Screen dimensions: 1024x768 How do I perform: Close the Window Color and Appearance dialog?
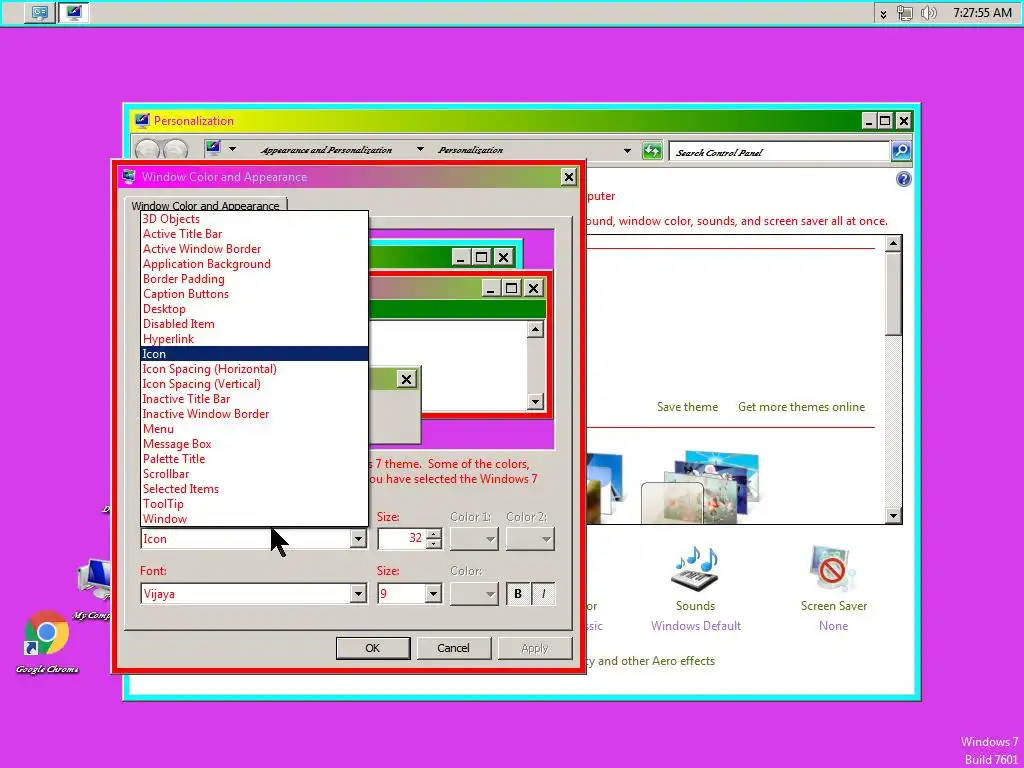(x=569, y=177)
